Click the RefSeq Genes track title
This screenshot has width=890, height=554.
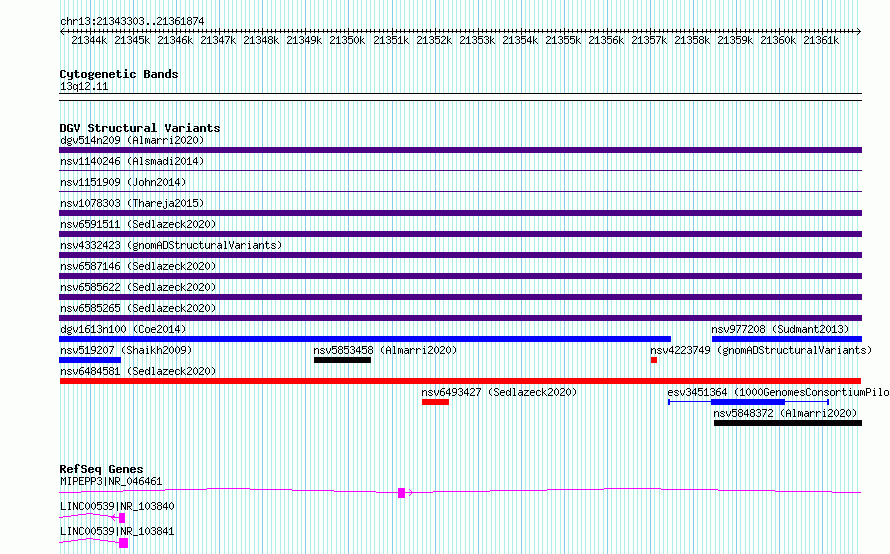point(101,469)
